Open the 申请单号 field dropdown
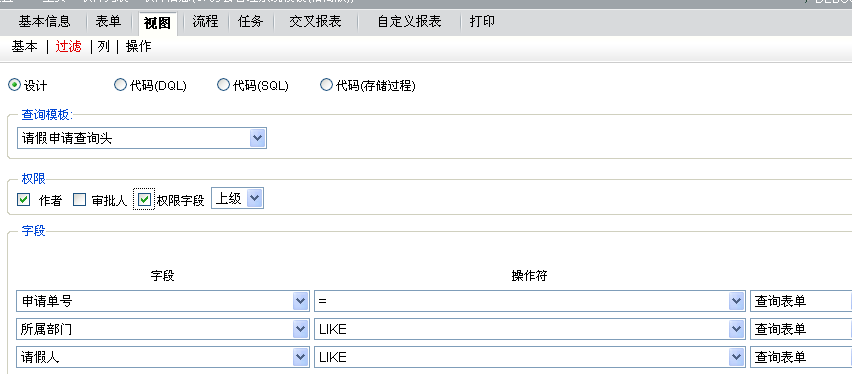The height and width of the screenshot is (374, 852). click(x=163, y=301)
